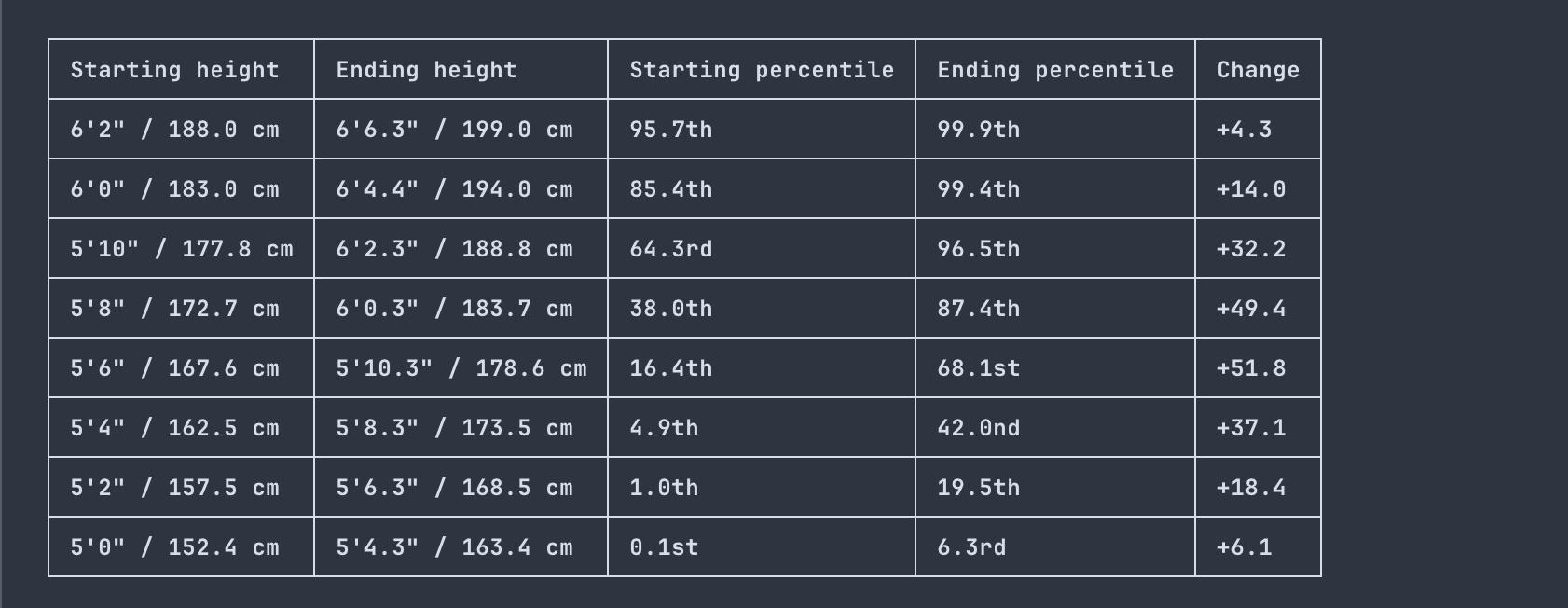Viewport: 1568px width, 608px height.
Task: Click the 87.4th ending percentile cell
Action: [x=979, y=309]
